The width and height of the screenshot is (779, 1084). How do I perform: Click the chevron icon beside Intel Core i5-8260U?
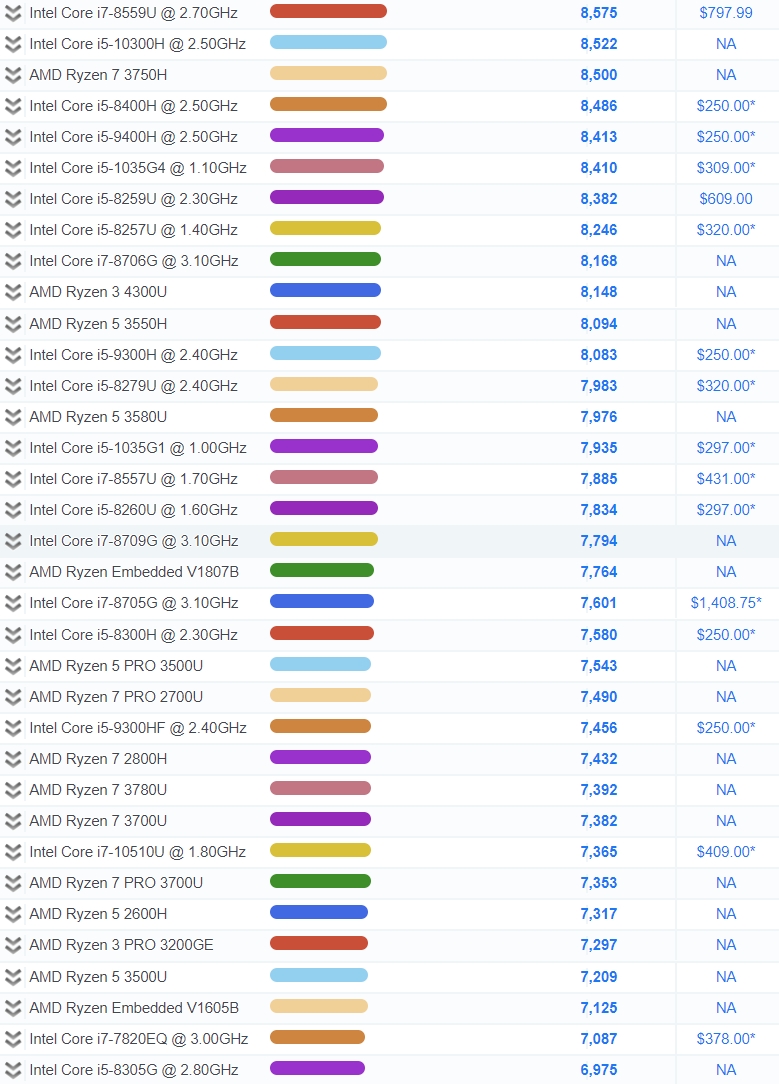point(13,511)
